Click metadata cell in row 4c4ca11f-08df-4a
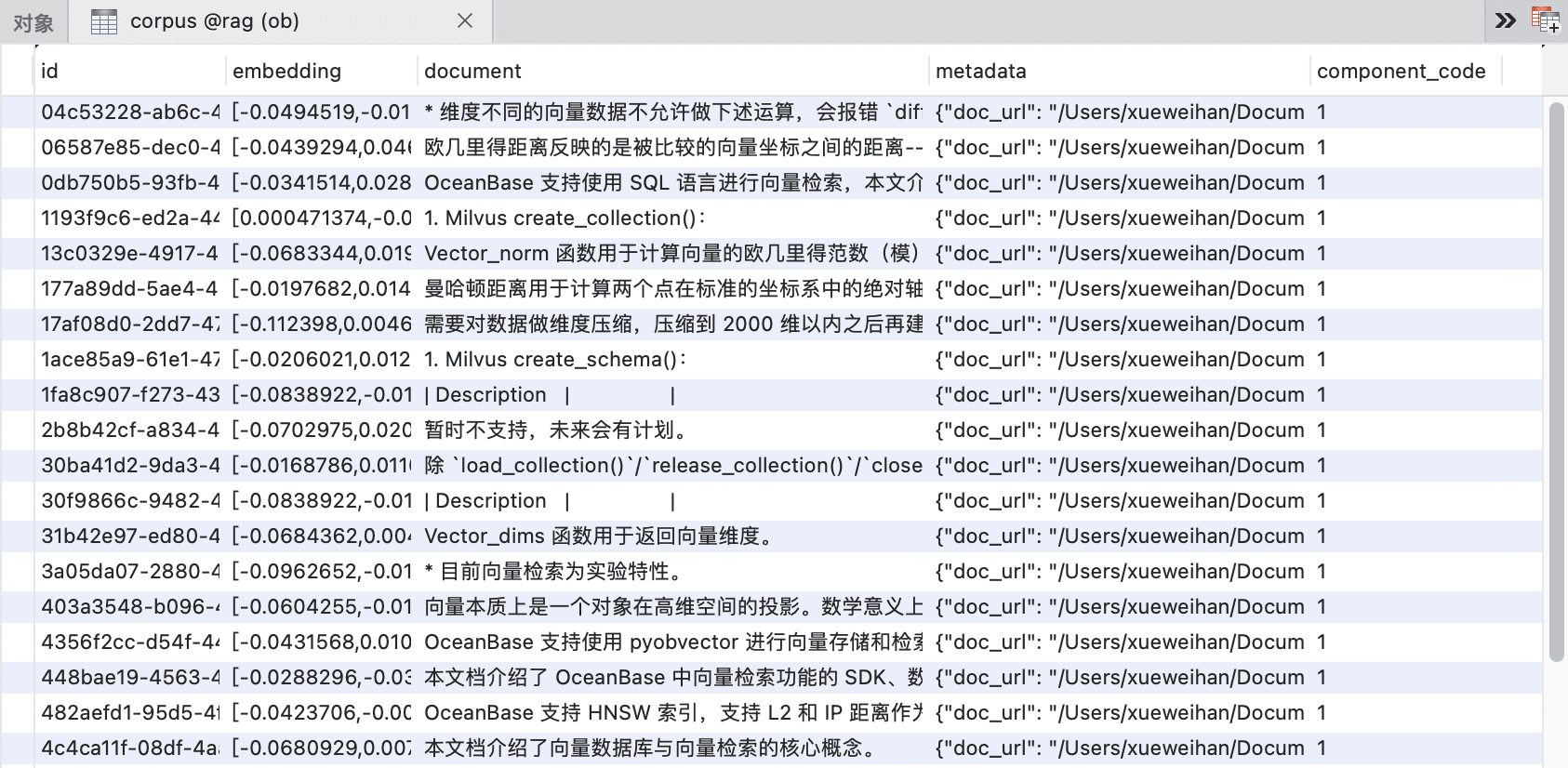 [x=1121, y=748]
